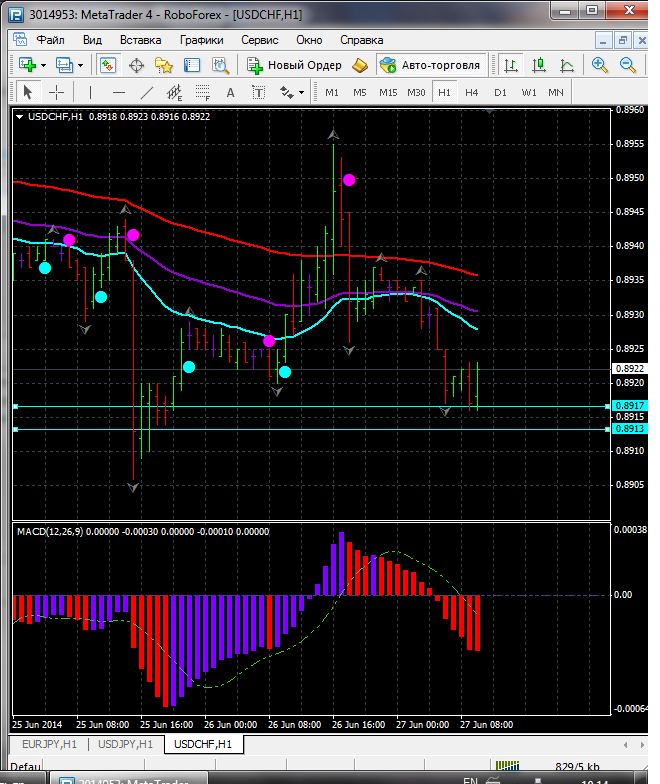
Task: Expand the Profiles dropdown arrow
Action: tap(80, 66)
